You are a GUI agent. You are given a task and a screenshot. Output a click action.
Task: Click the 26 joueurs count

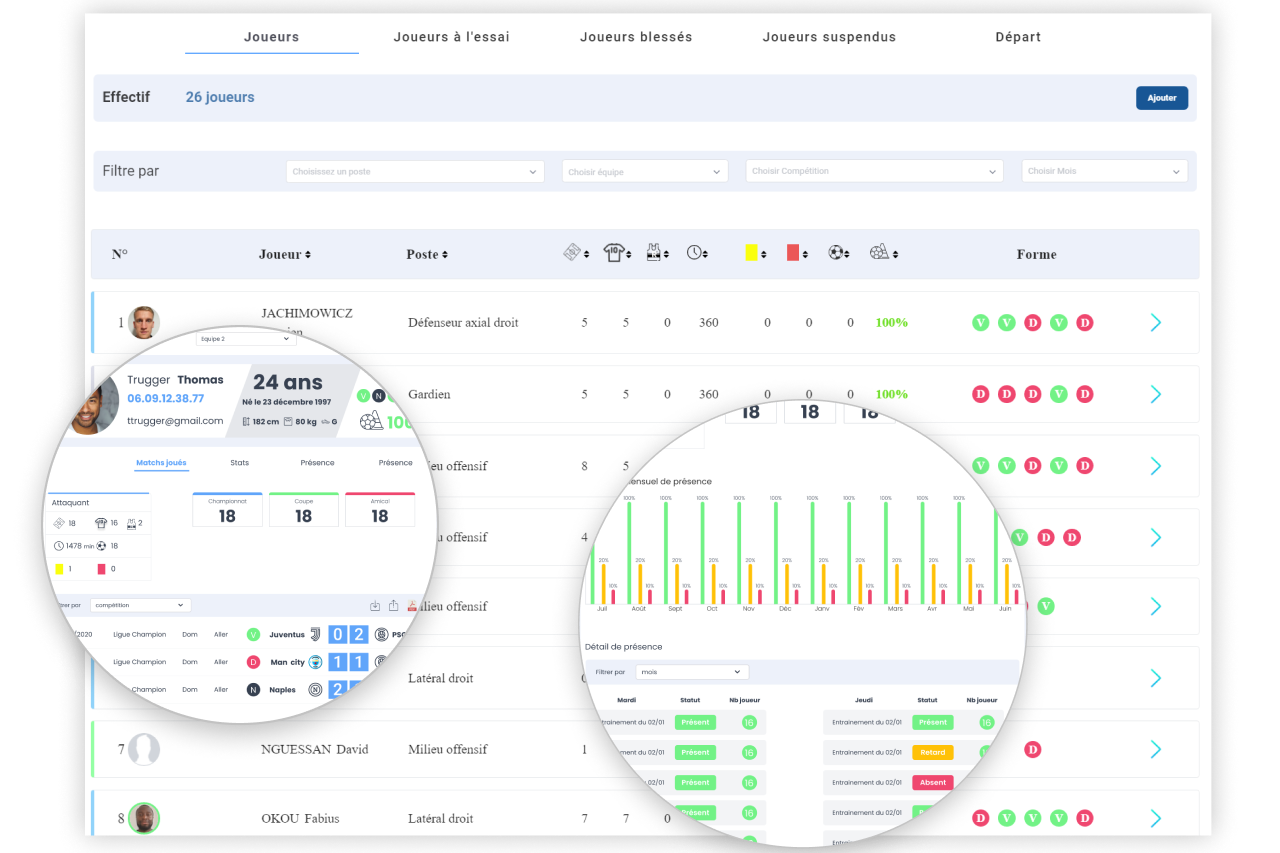pos(220,98)
